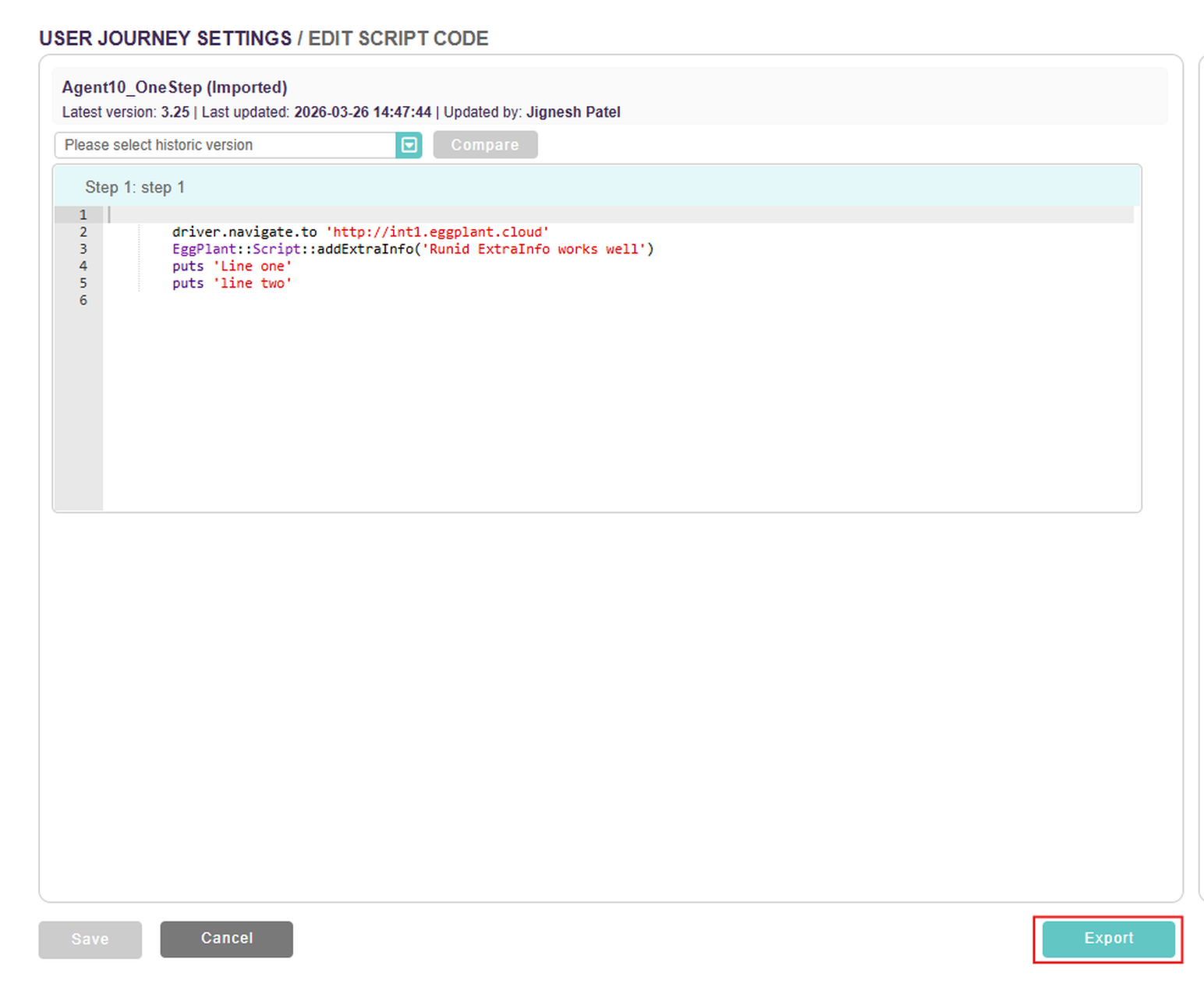Click line number 6 in the gutter

(x=83, y=300)
